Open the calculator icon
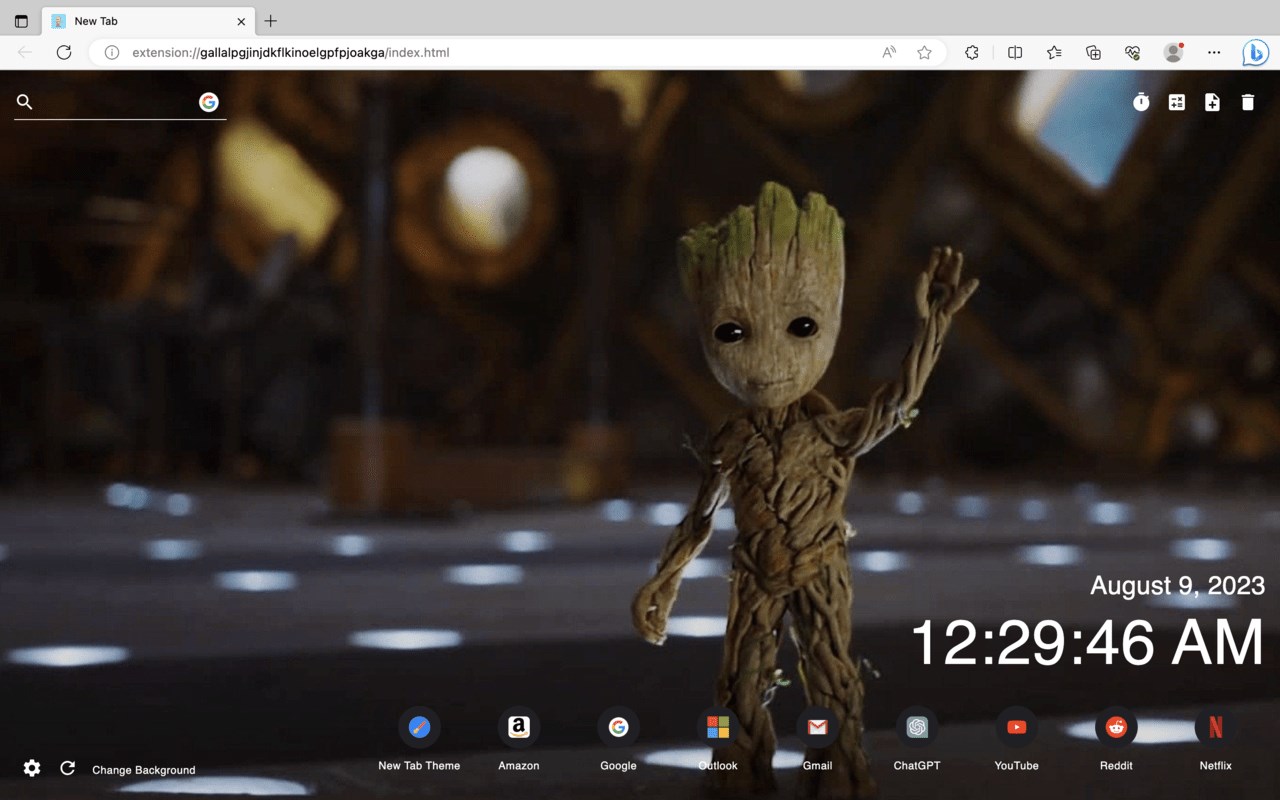Screen dimensions: 1280x800 coord(1177,102)
